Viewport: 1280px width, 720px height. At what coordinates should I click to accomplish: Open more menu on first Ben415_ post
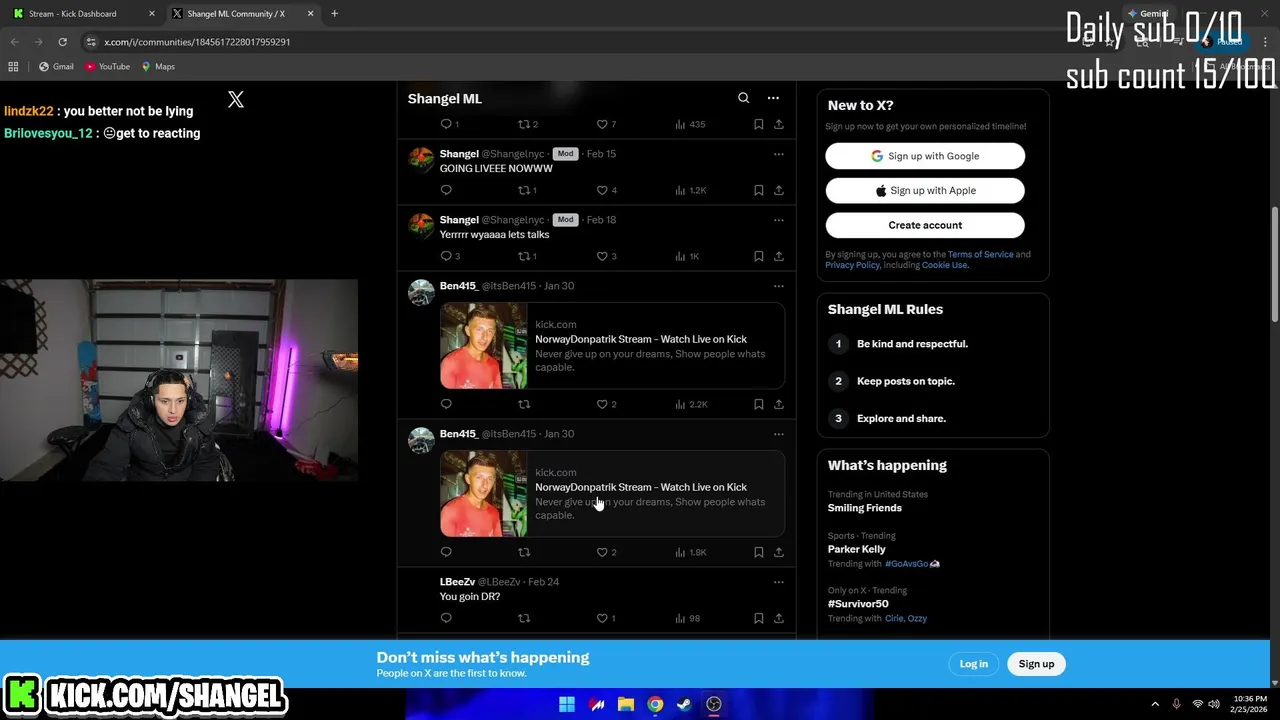pos(779,286)
